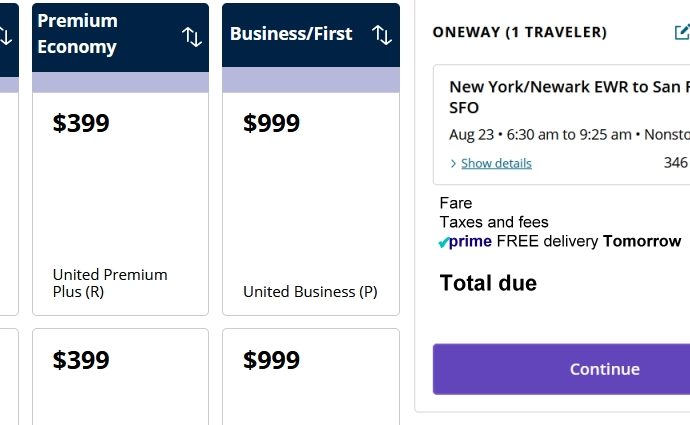Choose the second row $399 fare card
Image resolution: width=690 pixels, height=425 pixels.
pyautogui.click(x=121, y=377)
